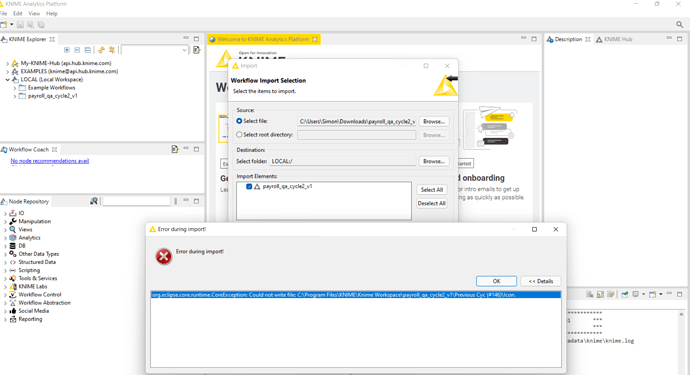The image size is (690, 375).
Task: Click the Deselect All button
Action: tap(432, 203)
